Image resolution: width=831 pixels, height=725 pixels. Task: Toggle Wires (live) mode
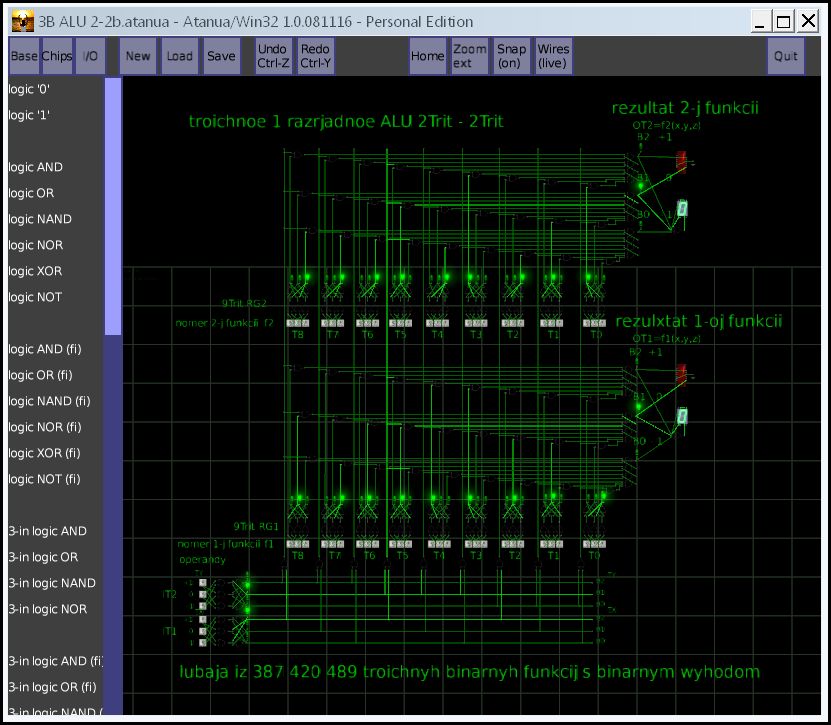pyautogui.click(x=553, y=56)
